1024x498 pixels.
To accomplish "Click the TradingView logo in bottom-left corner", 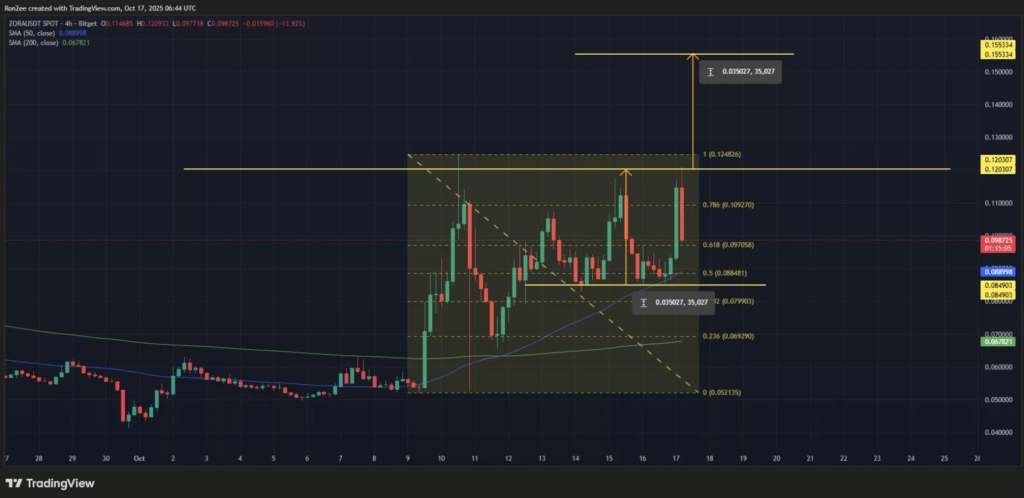I will pos(53,484).
